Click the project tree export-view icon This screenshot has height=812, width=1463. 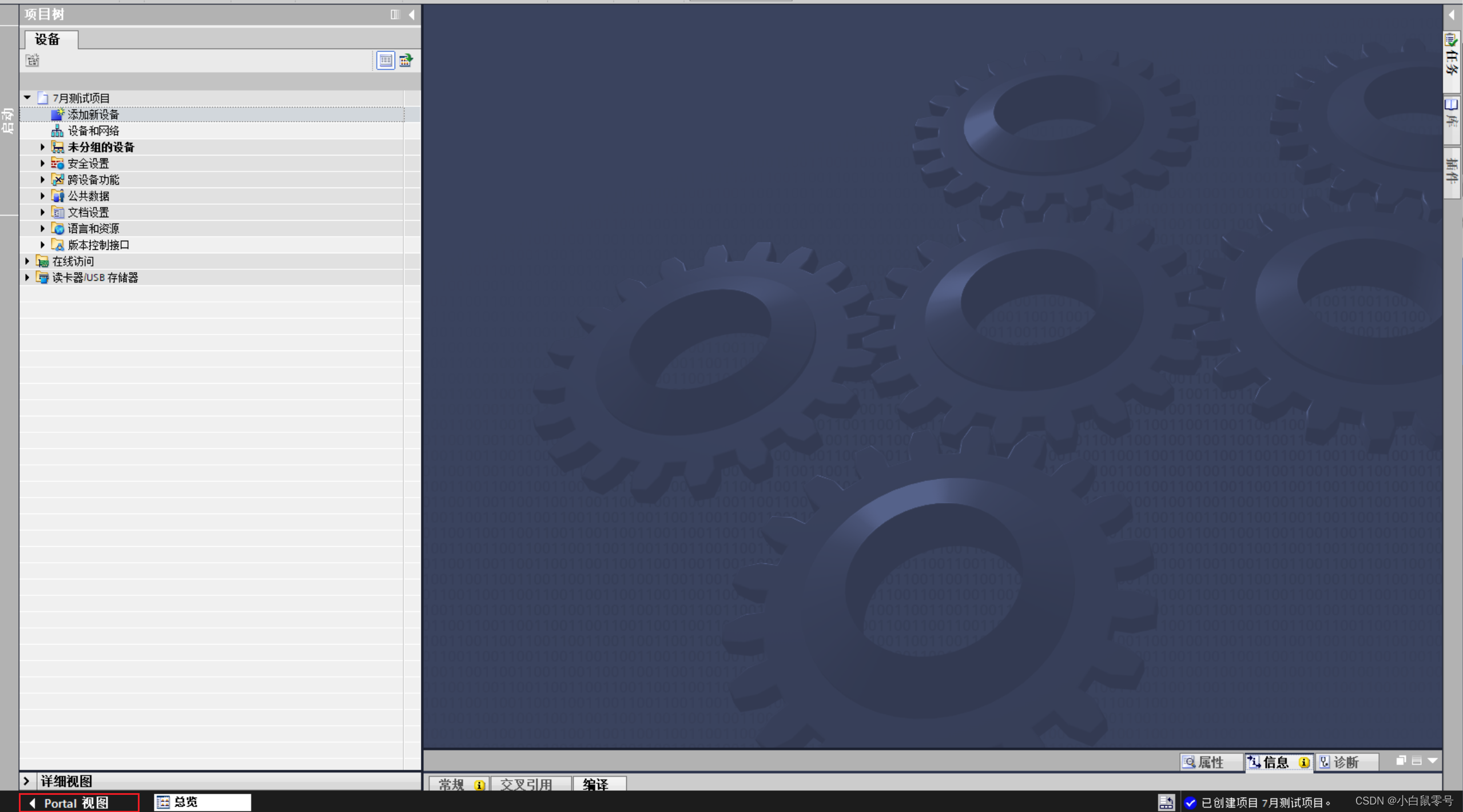(x=405, y=60)
